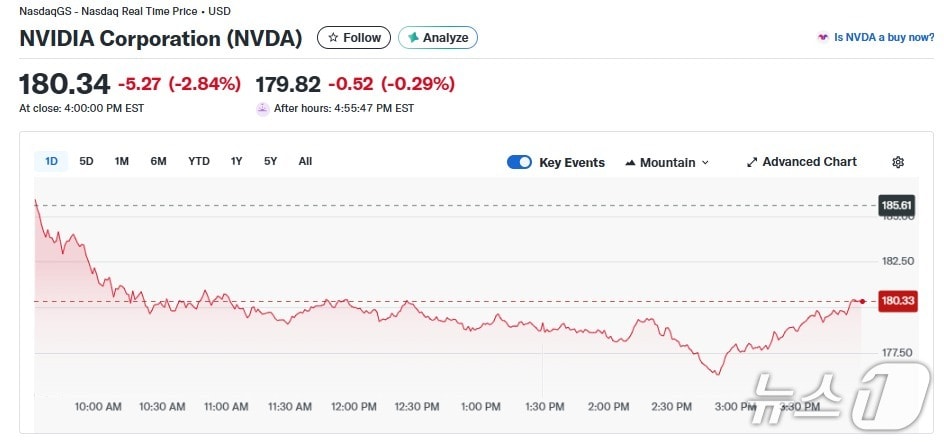944x444 pixels.
Task: View the 1Y chart range
Action: click(236, 161)
